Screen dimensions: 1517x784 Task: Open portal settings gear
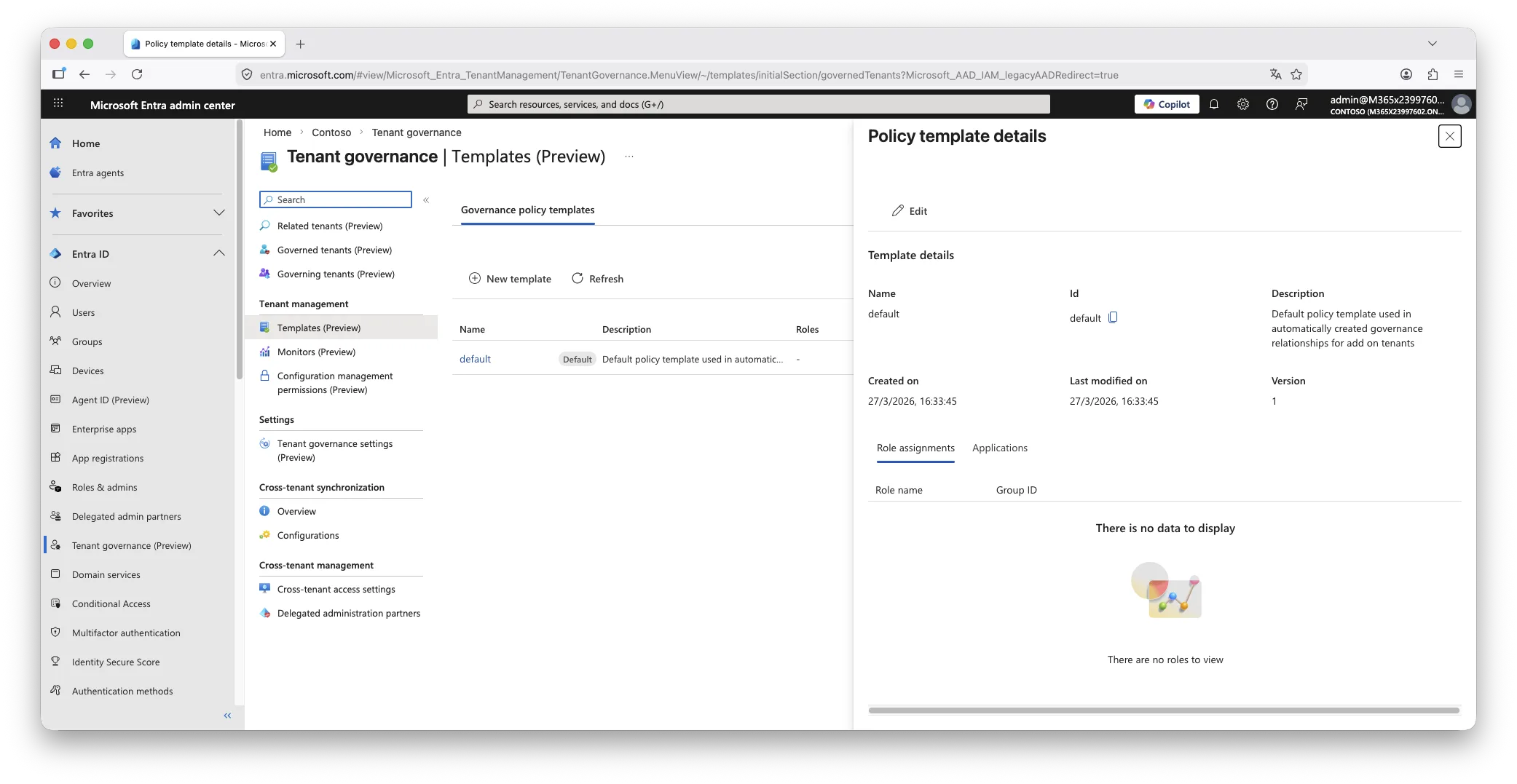(1243, 104)
